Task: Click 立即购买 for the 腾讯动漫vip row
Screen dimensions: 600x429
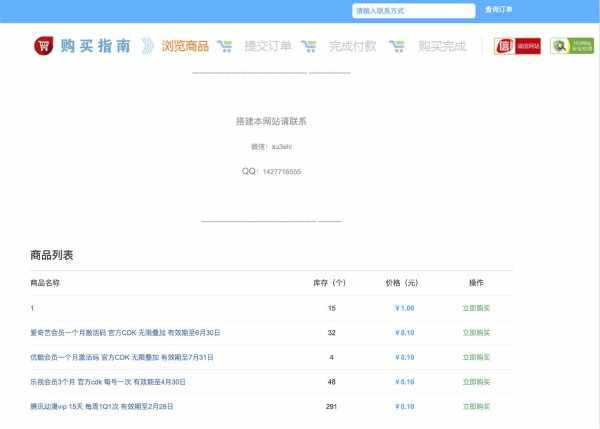Action: tap(476, 406)
